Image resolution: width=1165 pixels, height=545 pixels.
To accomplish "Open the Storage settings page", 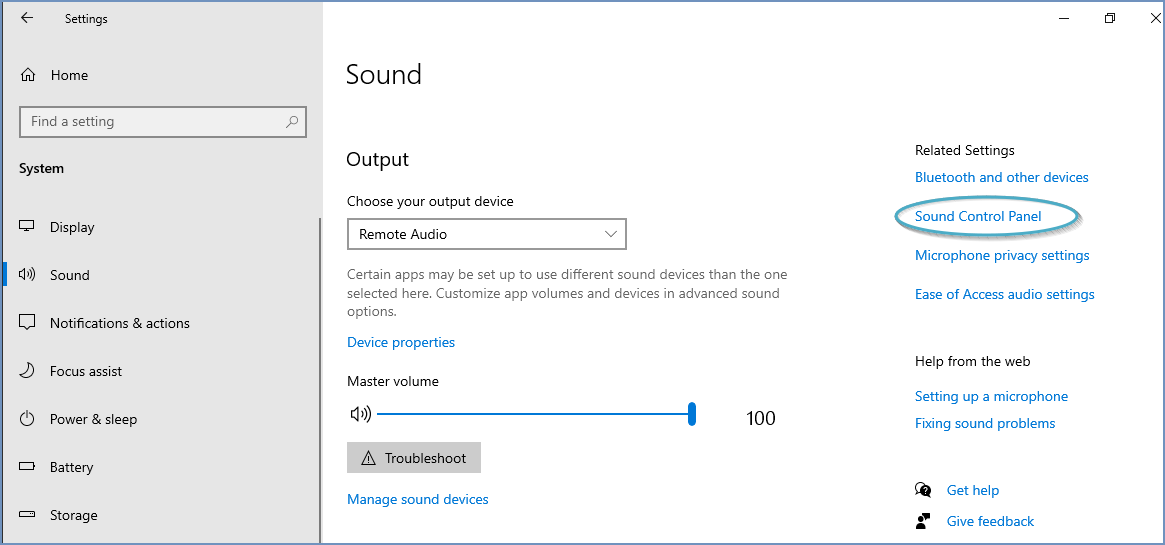I will click(73, 515).
